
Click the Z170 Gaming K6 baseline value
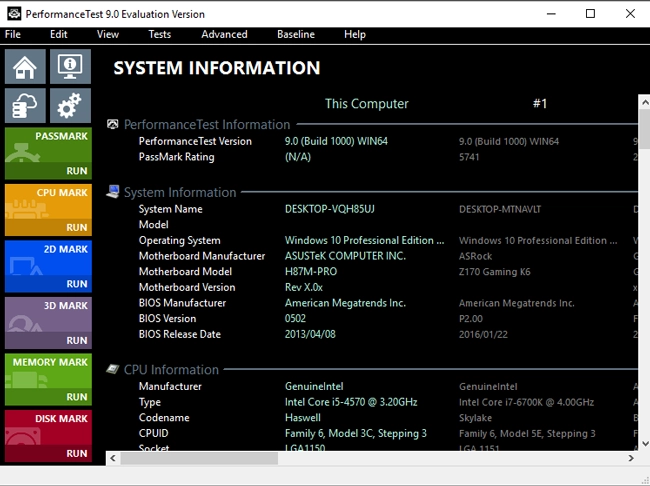495,272
